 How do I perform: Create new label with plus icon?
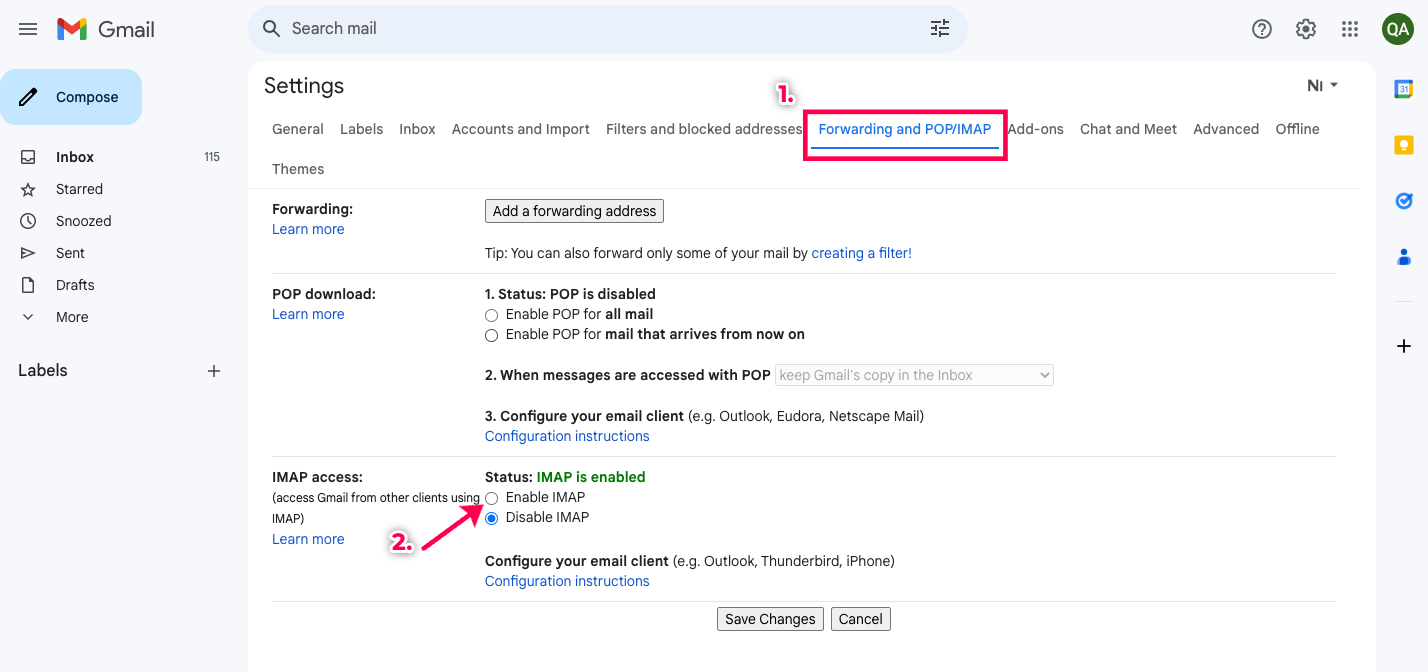click(x=213, y=371)
